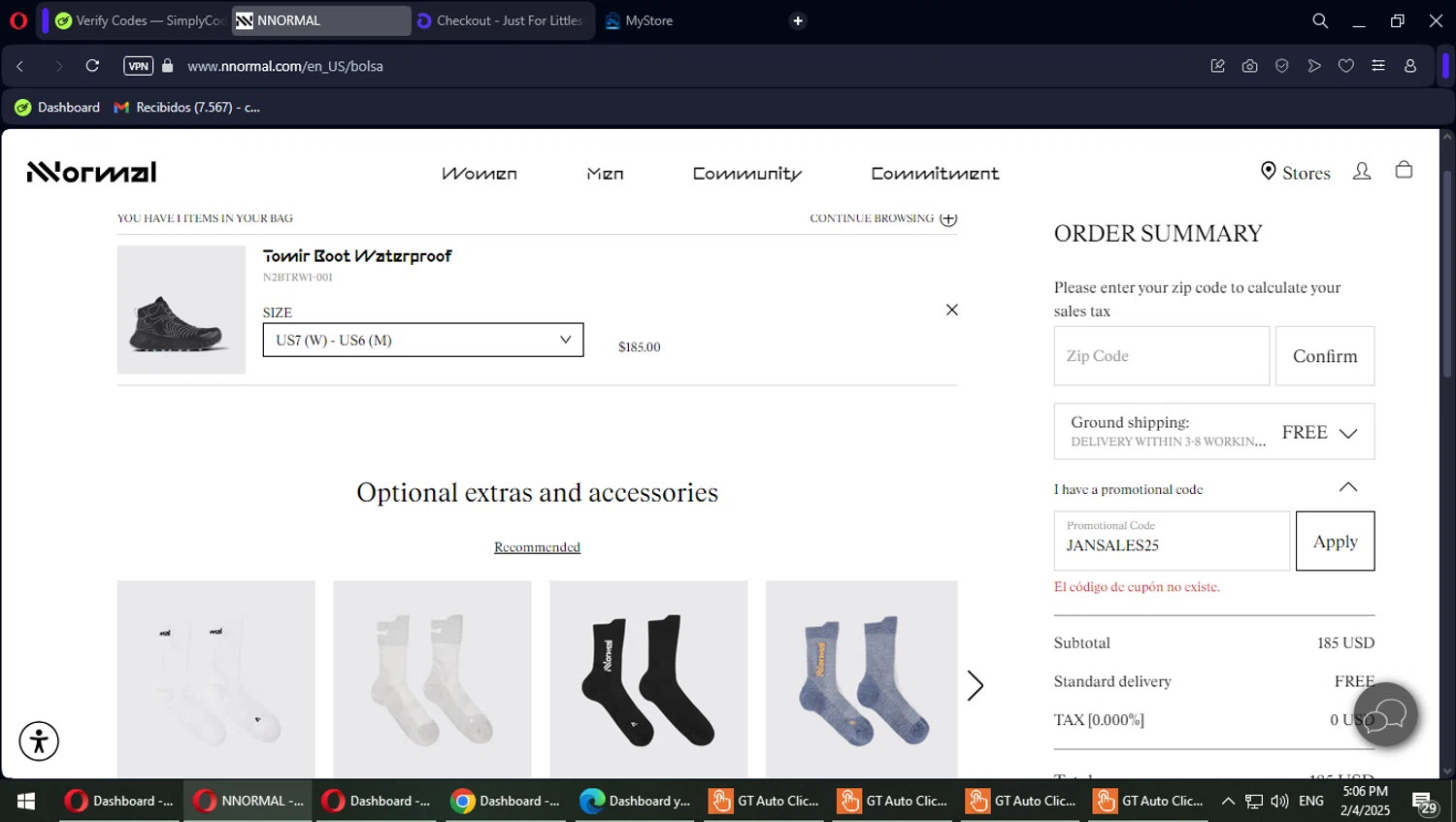Open Windows Start menu
This screenshot has height=822, width=1456.
point(26,801)
